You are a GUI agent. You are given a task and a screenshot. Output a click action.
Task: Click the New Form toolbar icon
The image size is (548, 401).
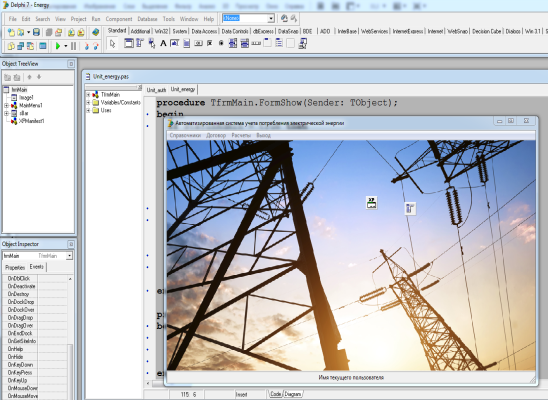click(x=43, y=46)
